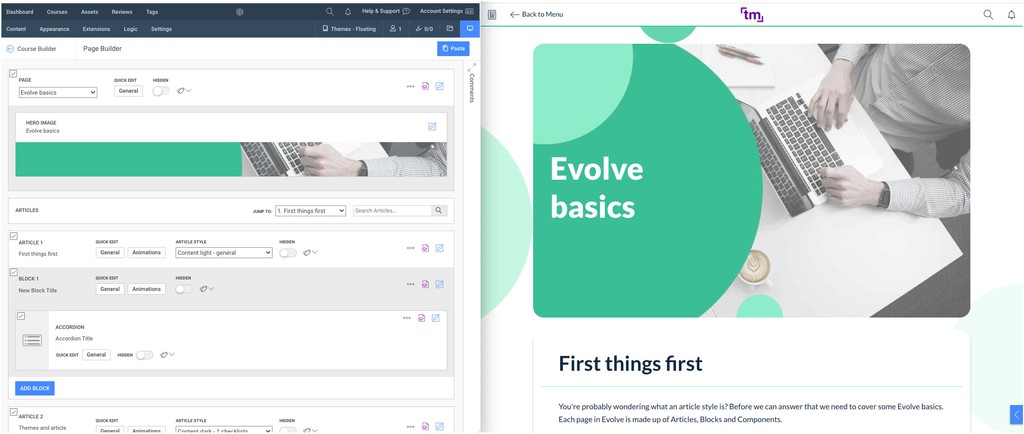Click the hero image thumbnail in the builder

pyautogui.click(x=231, y=159)
